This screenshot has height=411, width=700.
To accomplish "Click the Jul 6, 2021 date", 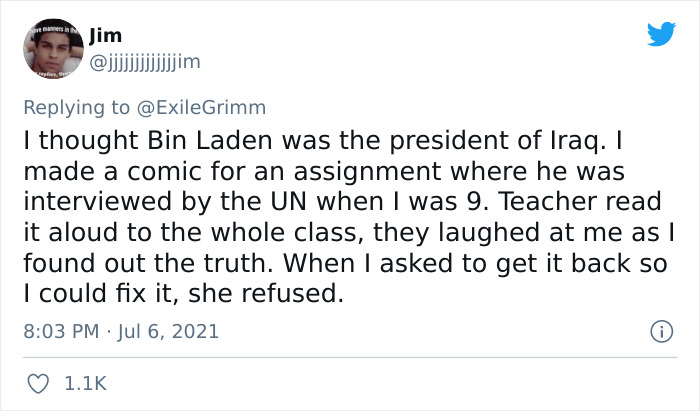I will 168,332.
